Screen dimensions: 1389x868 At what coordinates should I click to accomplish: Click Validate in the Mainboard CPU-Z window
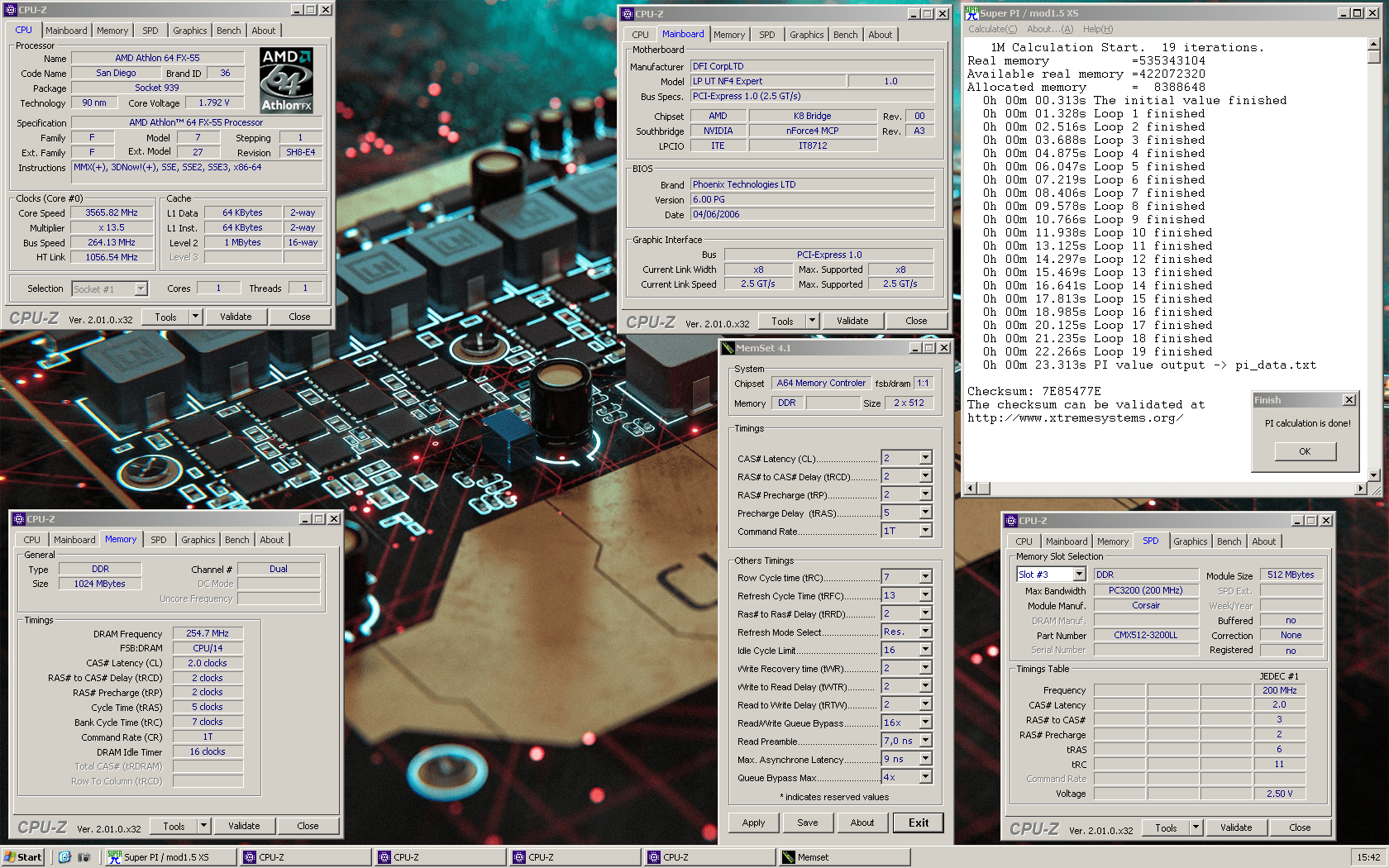click(x=852, y=321)
